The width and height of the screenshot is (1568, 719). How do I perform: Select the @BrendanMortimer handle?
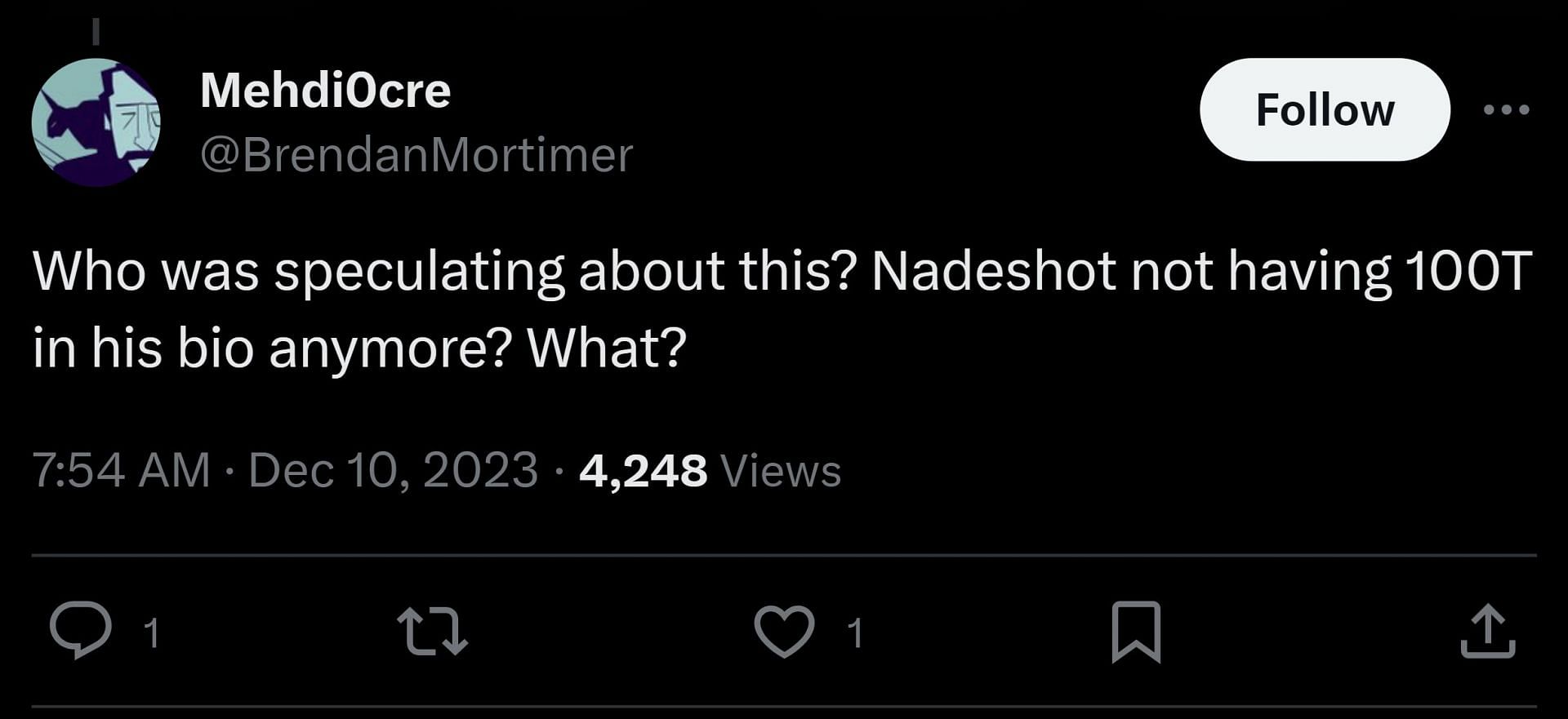(415, 153)
